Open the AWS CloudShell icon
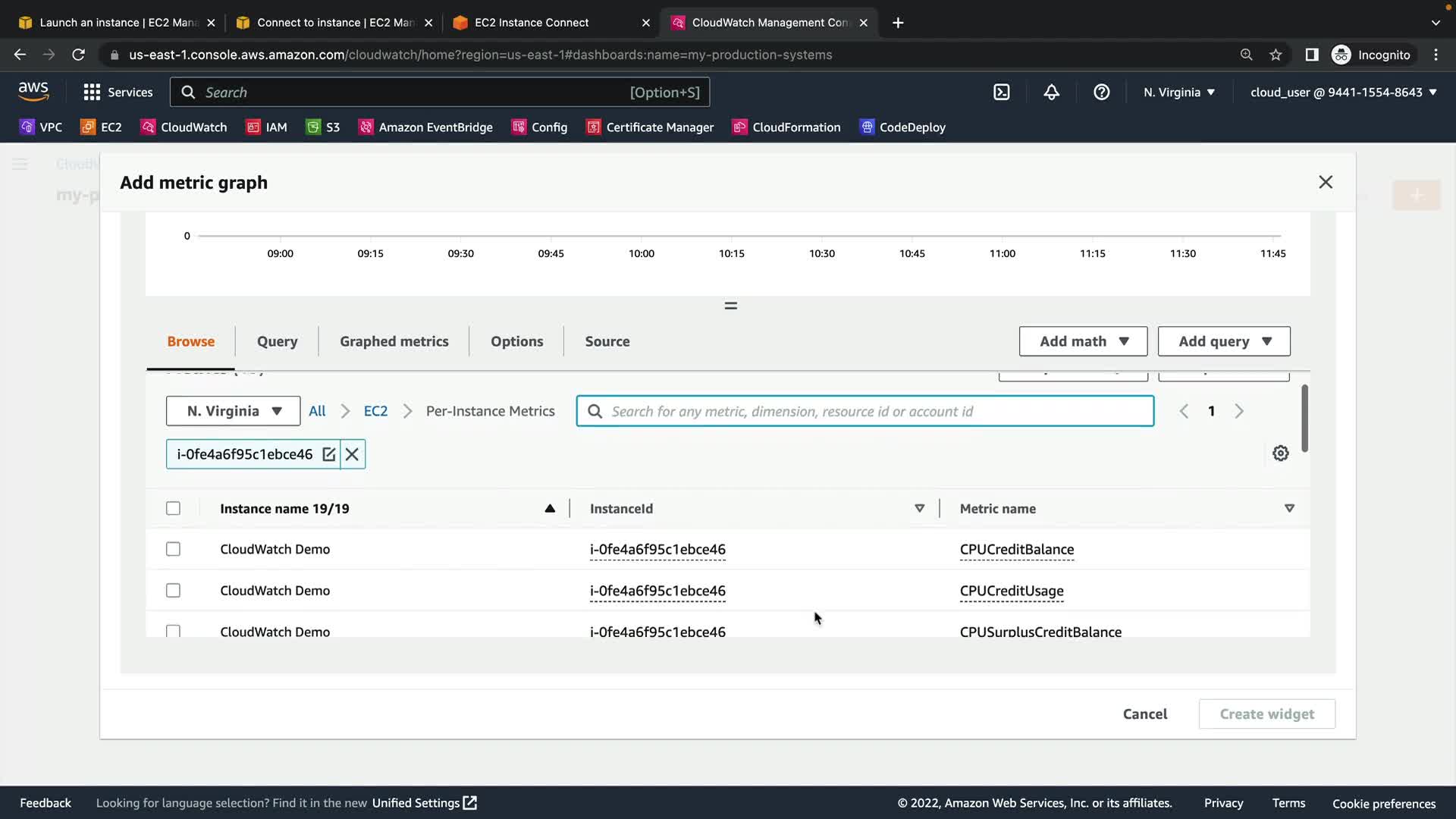Screen dimensions: 1456x819 pos(1001,92)
